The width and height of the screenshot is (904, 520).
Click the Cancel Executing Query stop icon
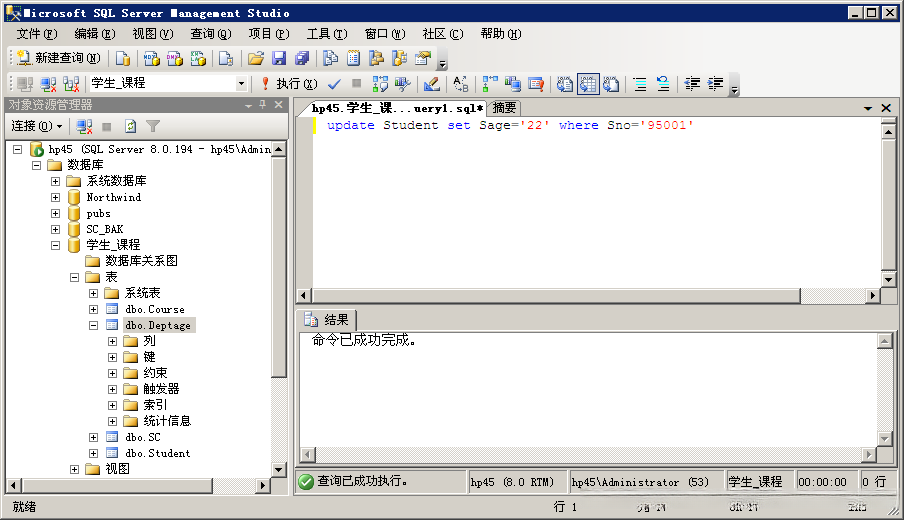(356, 84)
